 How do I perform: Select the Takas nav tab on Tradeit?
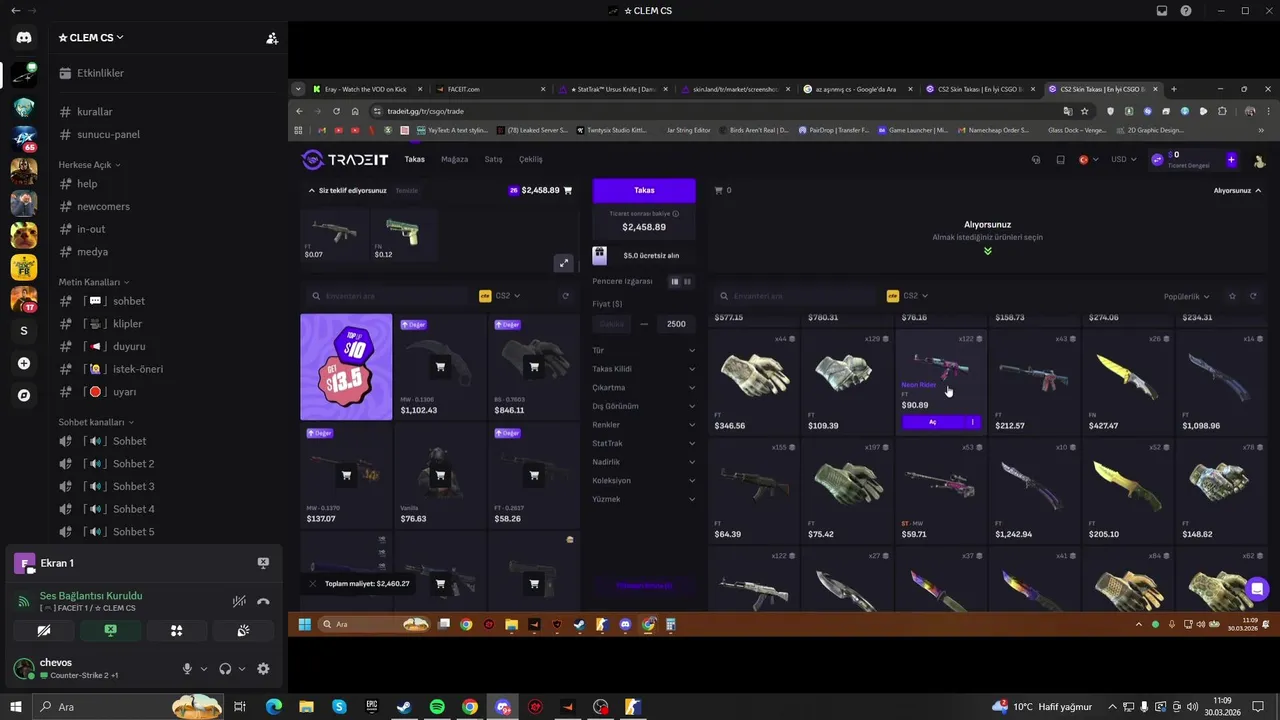coord(414,159)
